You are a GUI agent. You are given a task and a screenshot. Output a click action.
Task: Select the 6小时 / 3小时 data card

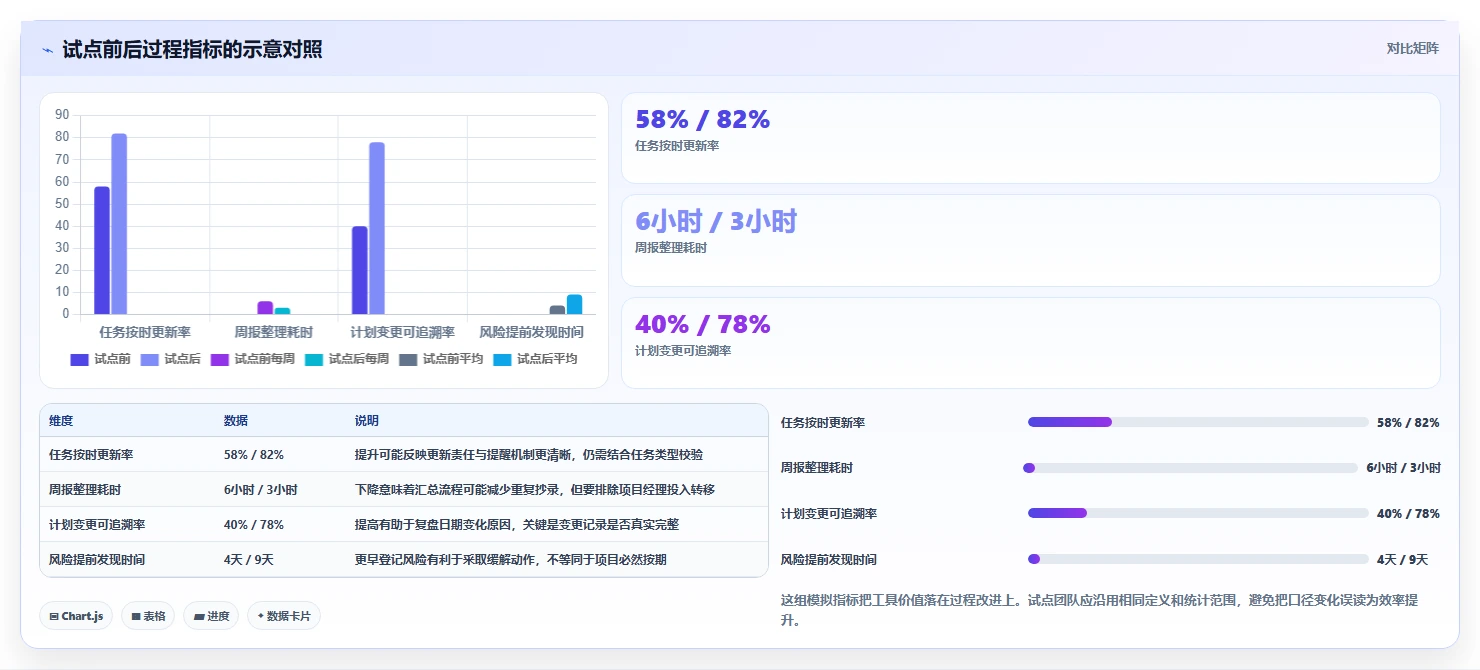(1031, 240)
